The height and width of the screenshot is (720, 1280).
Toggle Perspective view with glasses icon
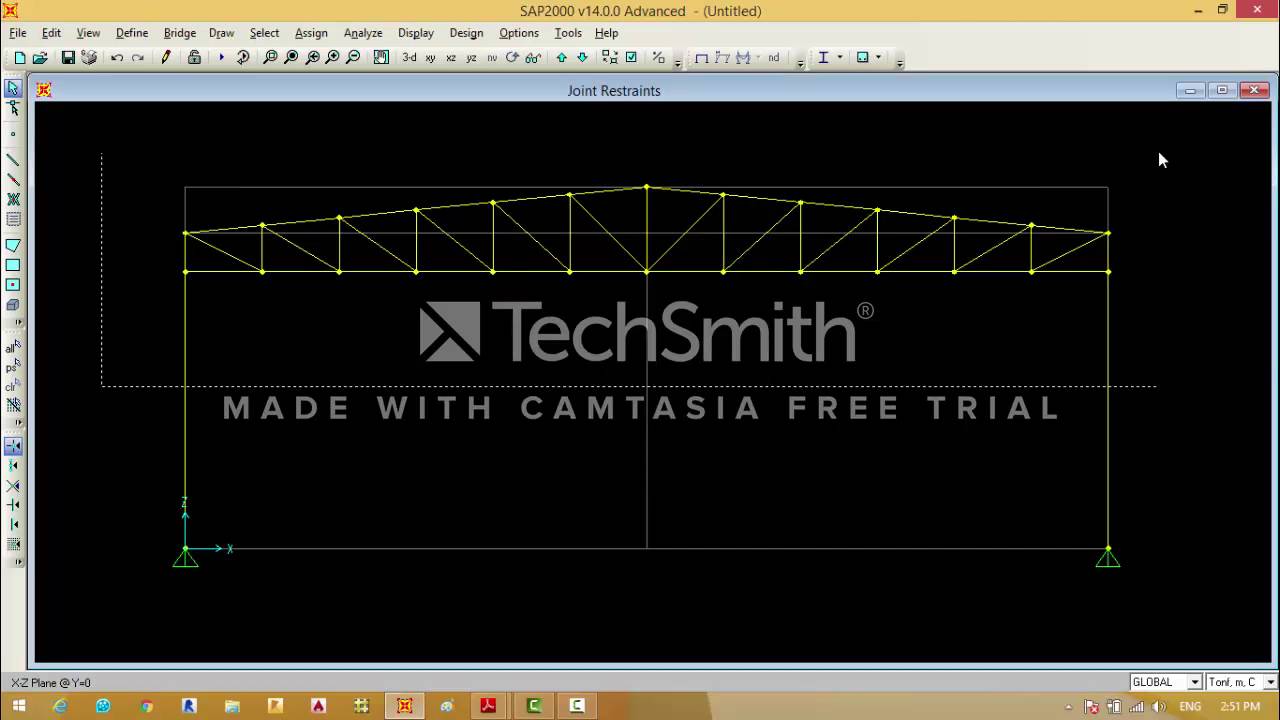pos(533,58)
